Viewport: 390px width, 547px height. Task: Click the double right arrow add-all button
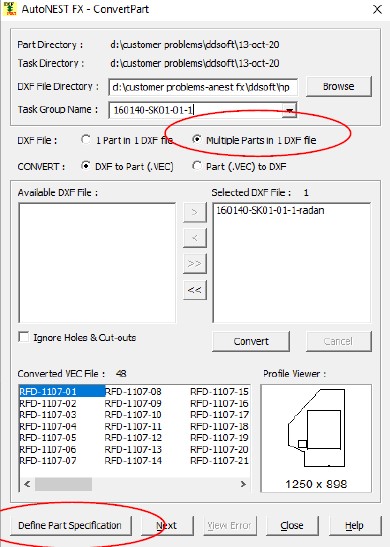click(195, 264)
